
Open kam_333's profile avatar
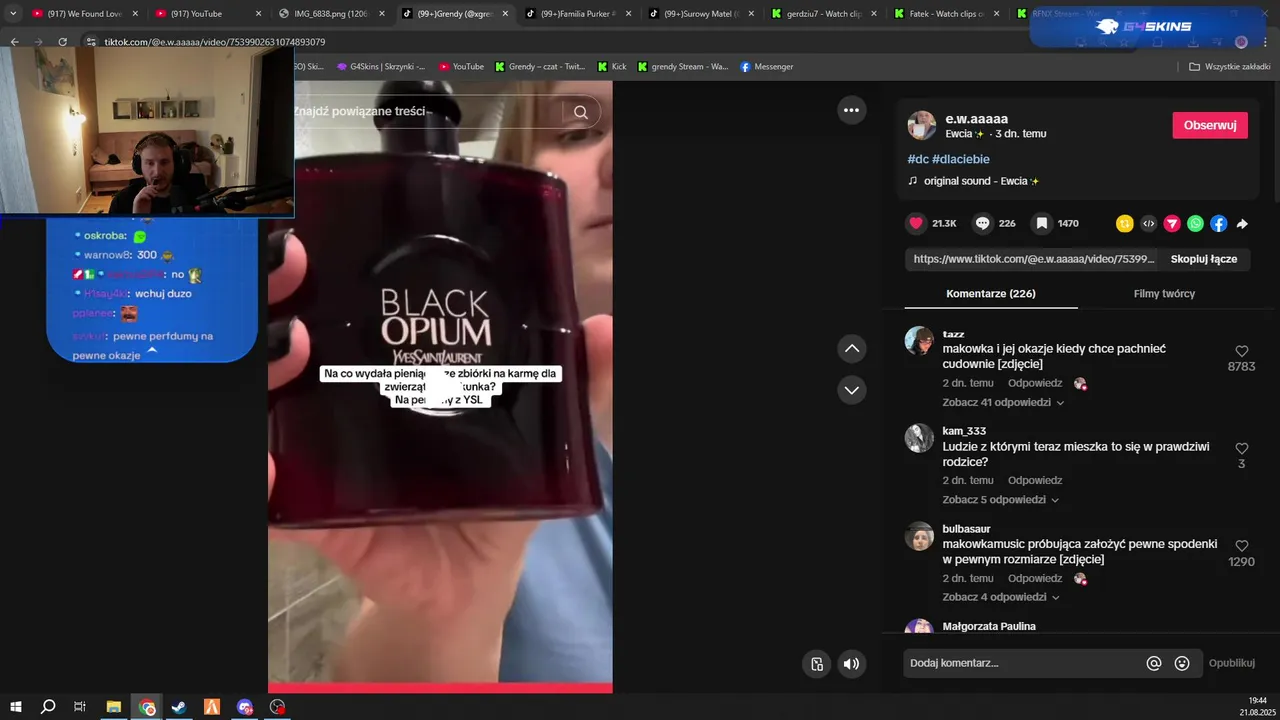(x=919, y=438)
